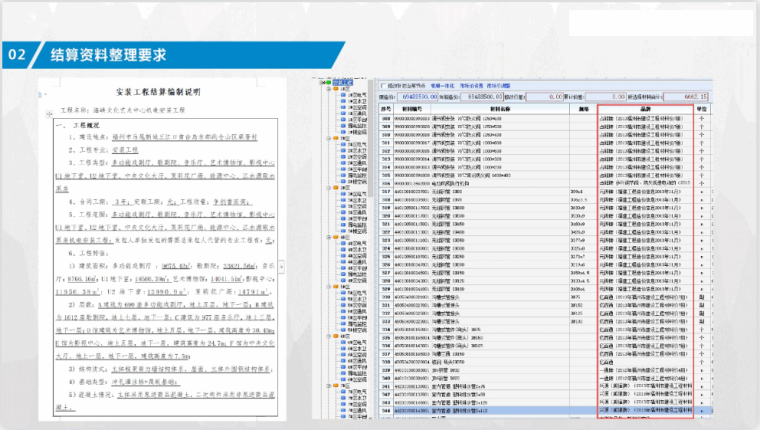This screenshot has height=430, width=760.
Task: Toggle the checkbox above the materials table
Action: [x=383, y=84]
